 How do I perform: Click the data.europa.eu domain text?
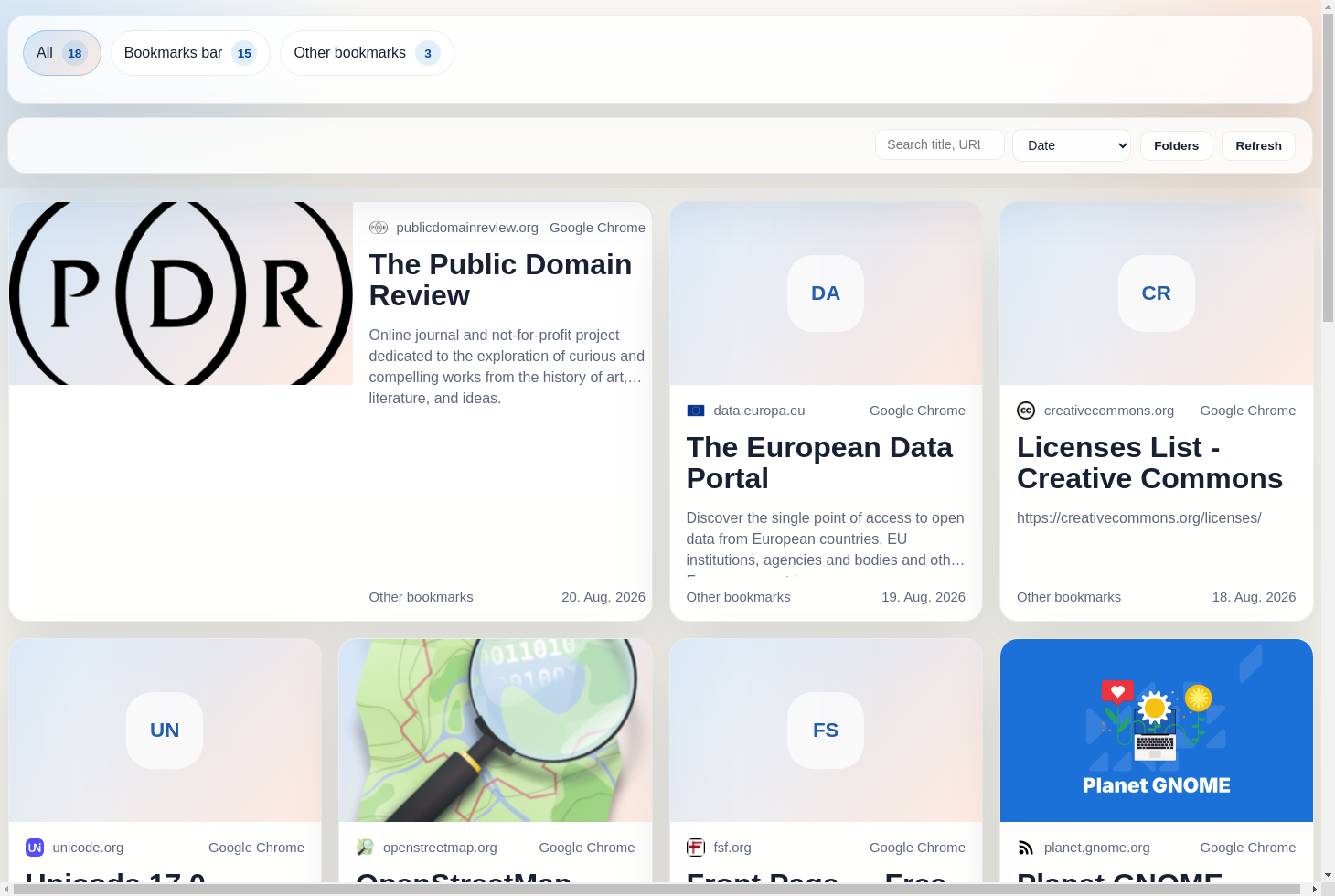point(759,411)
